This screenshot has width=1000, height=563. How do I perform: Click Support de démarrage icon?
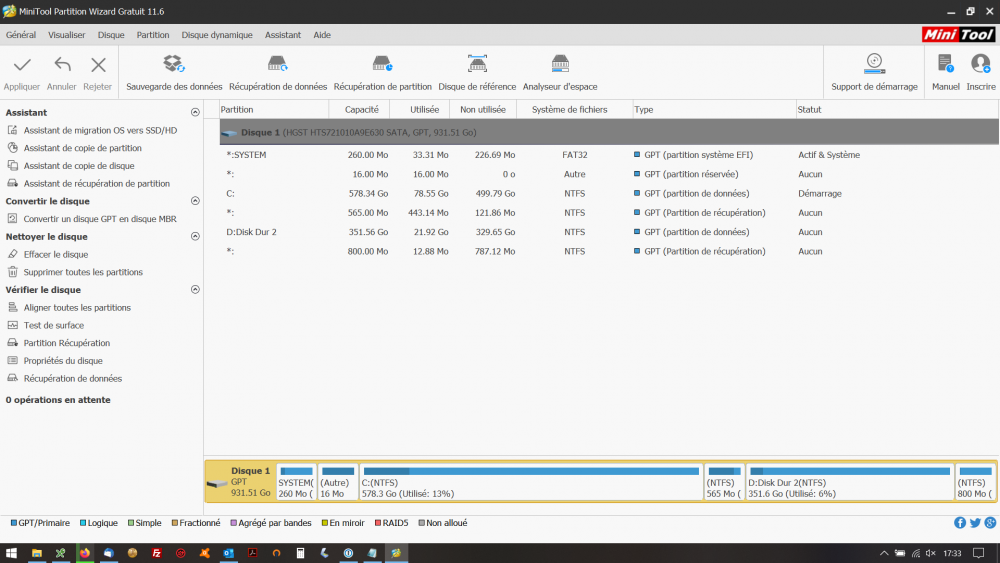[x=874, y=65]
